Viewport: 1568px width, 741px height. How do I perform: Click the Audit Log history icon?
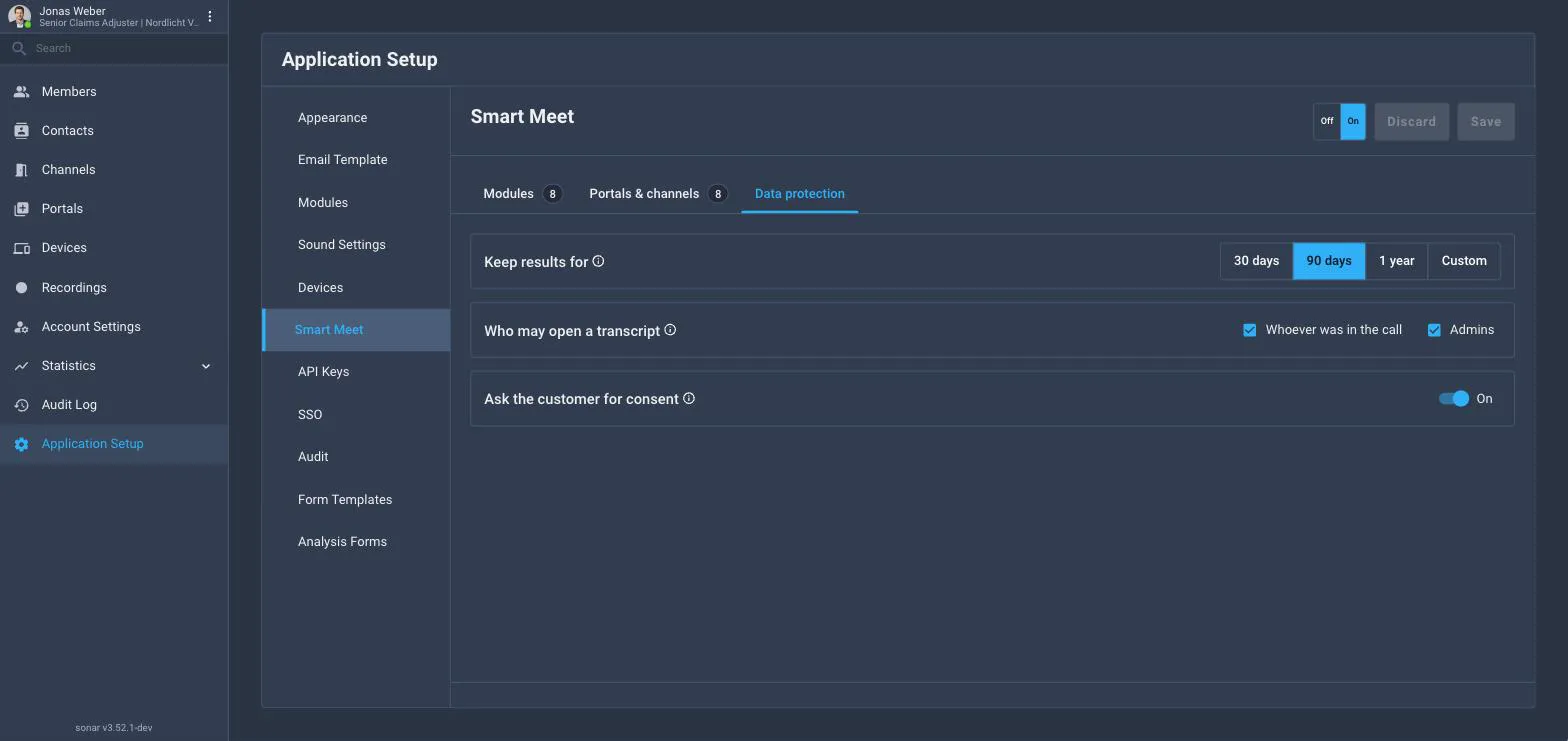pyautogui.click(x=21, y=405)
